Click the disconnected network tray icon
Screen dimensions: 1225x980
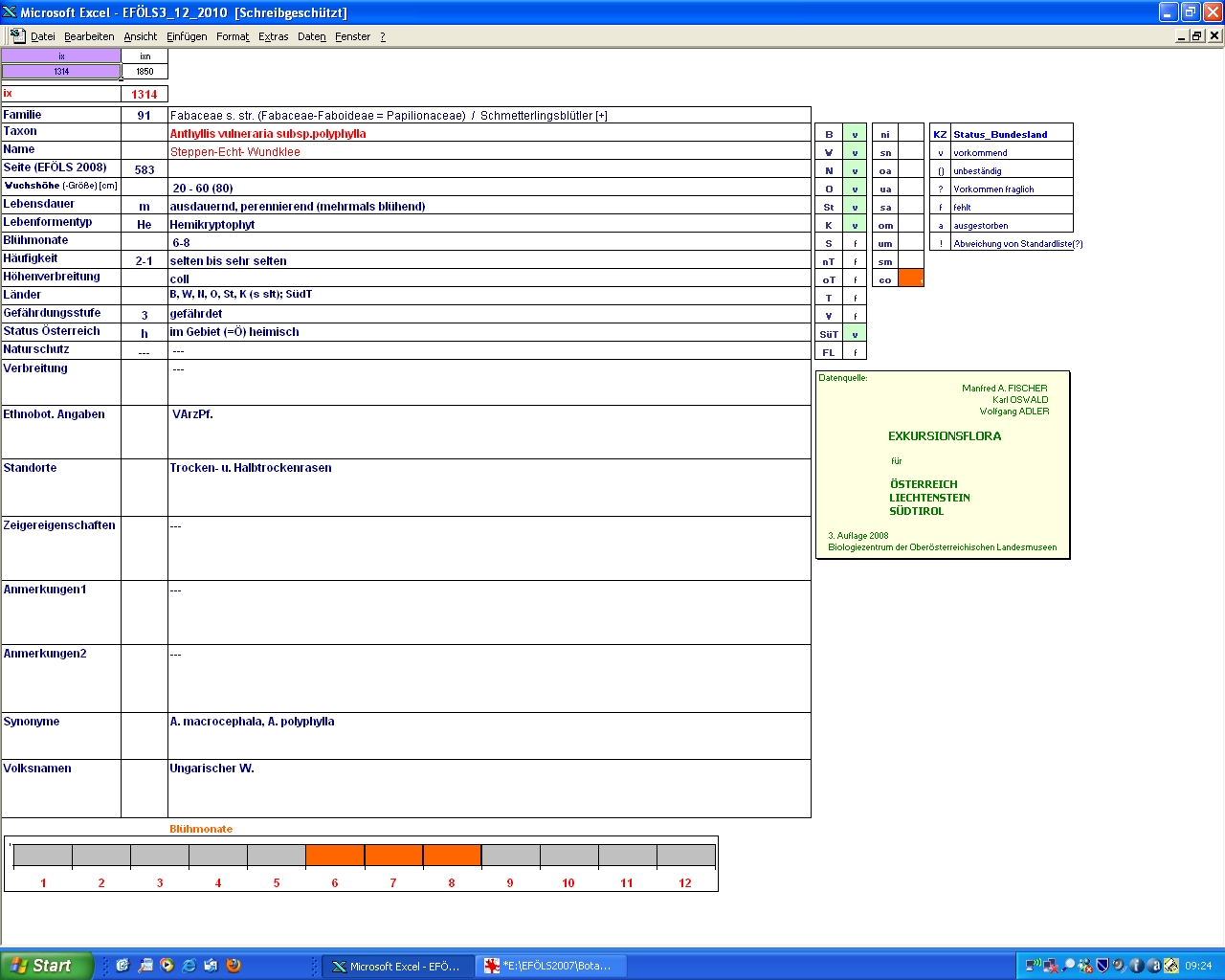[1051, 966]
